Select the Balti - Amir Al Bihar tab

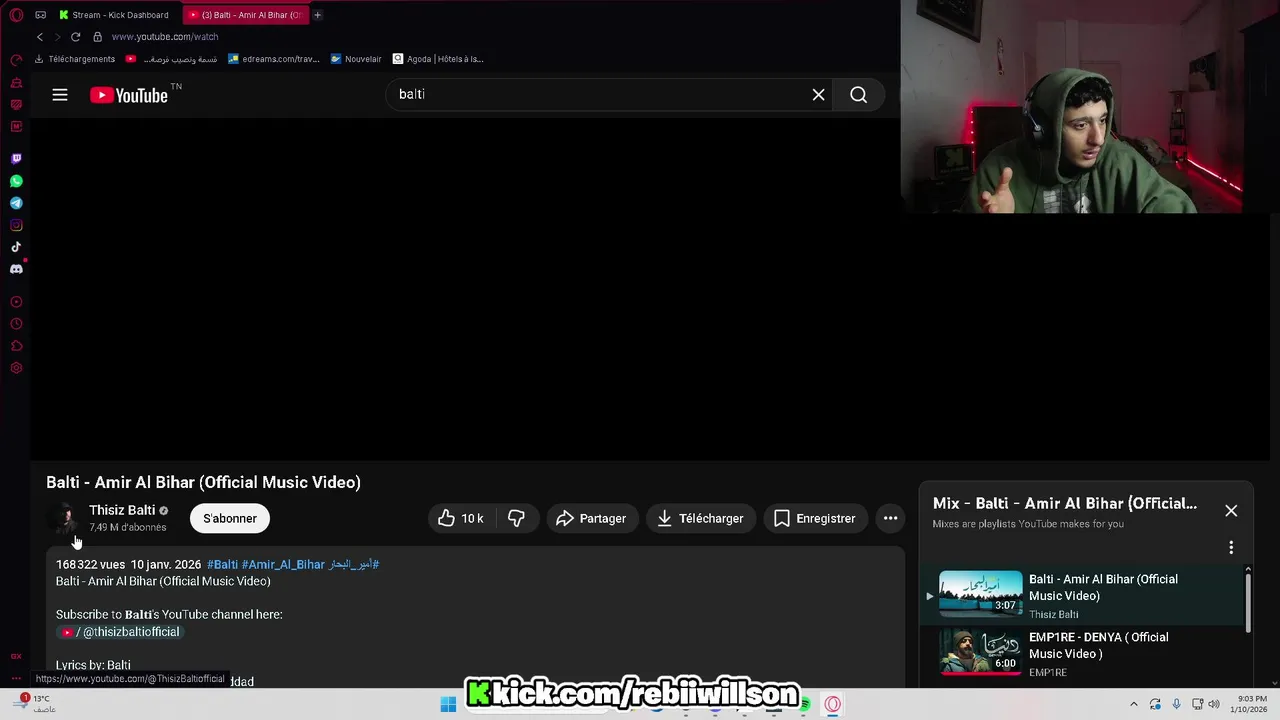coord(246,15)
